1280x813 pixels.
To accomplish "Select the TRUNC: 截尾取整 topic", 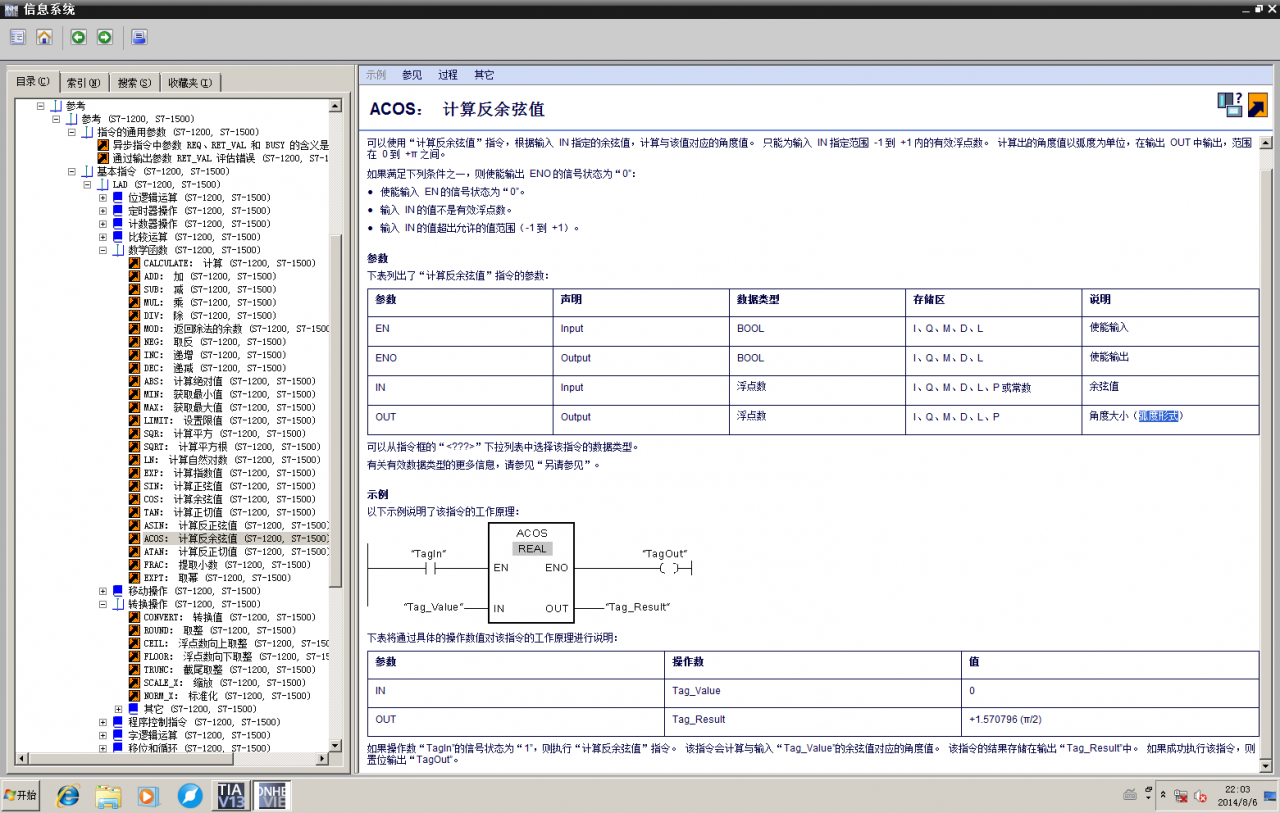I will pos(229,669).
